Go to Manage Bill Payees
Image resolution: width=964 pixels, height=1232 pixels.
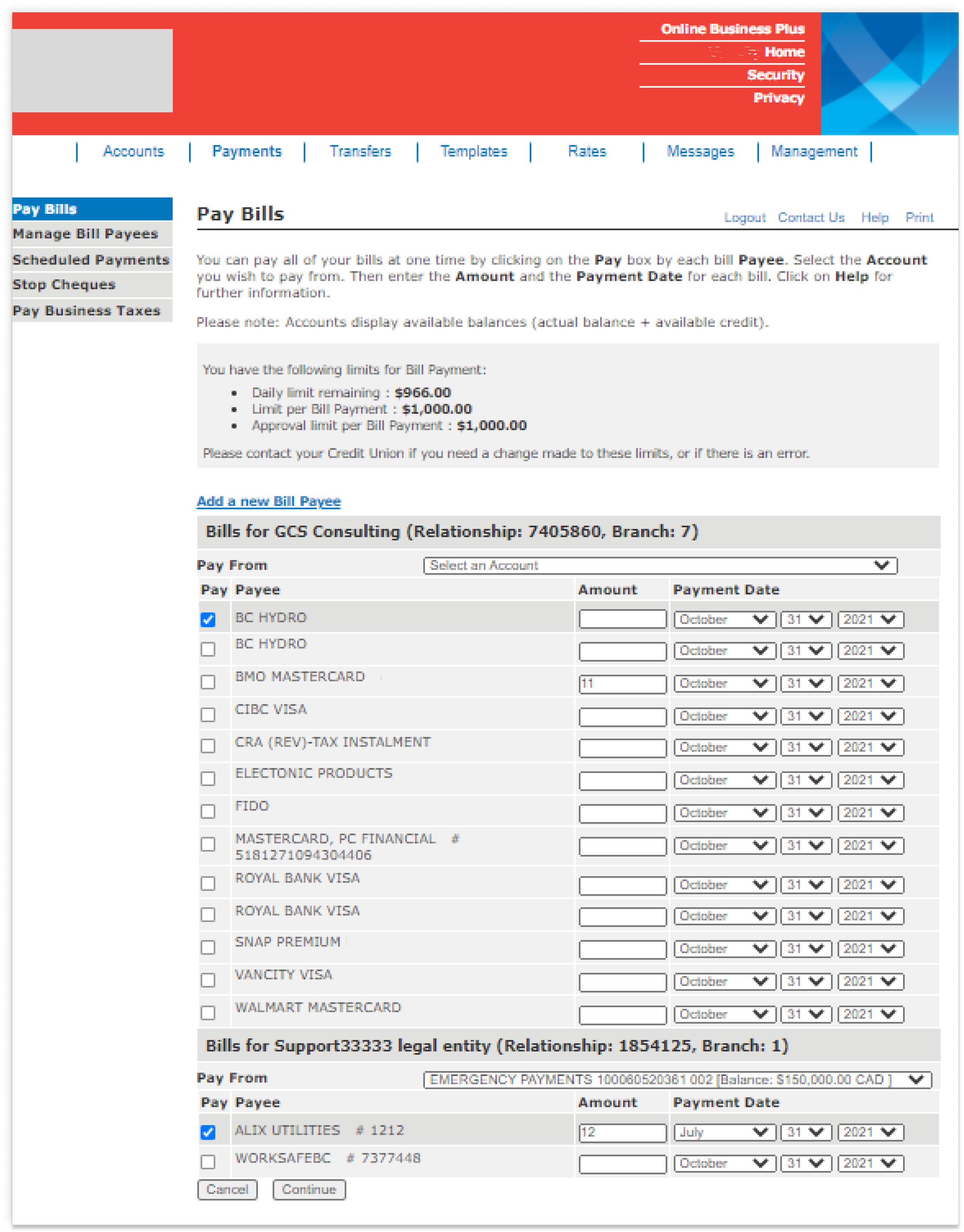tap(92, 234)
